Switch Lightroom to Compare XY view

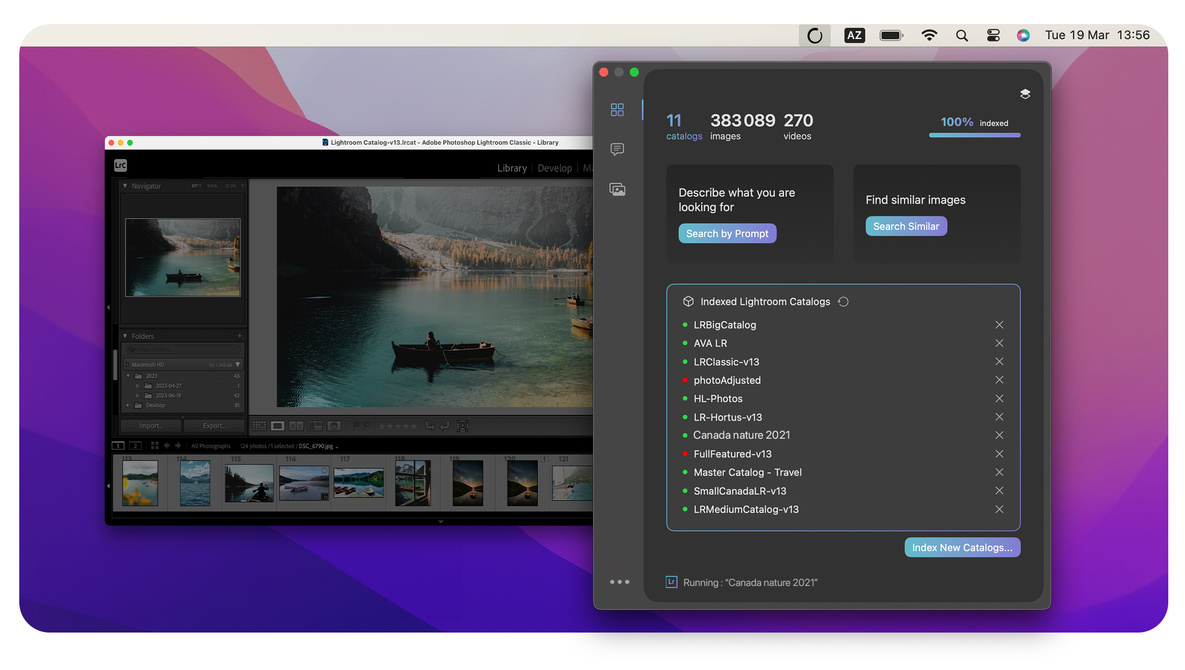[x=296, y=426]
